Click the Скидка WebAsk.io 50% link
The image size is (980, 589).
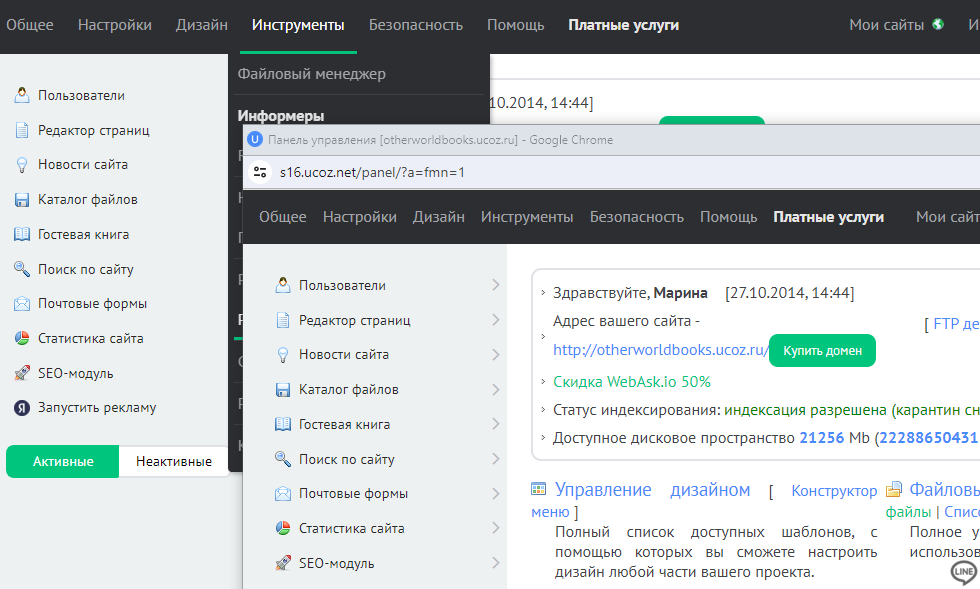(632, 381)
